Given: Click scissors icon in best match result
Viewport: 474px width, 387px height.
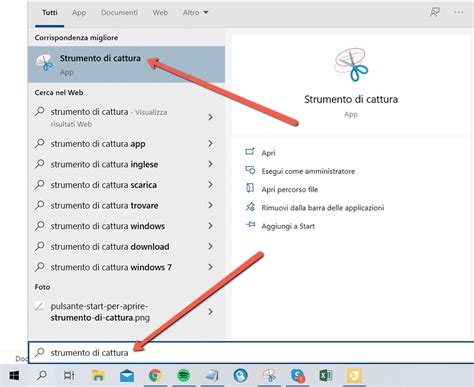Looking at the screenshot, I should point(45,62).
